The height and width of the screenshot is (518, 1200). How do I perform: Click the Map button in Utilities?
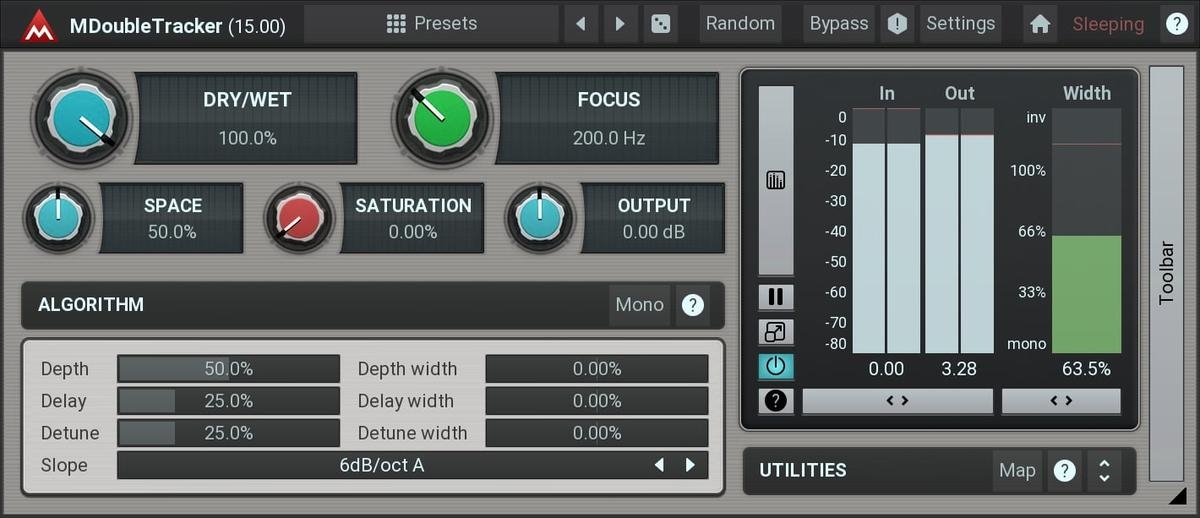point(1017,470)
